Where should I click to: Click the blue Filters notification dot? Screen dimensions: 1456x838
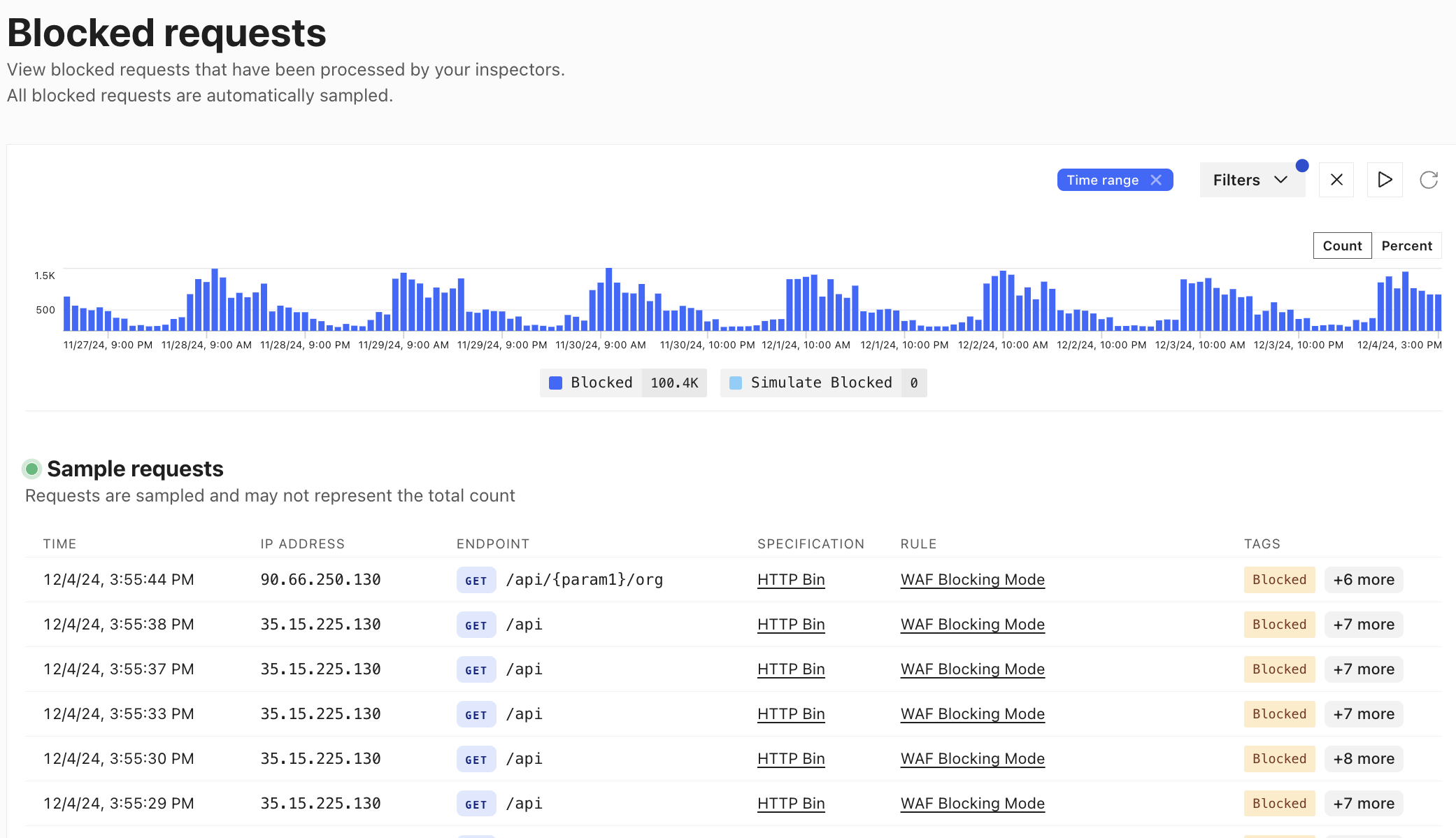(1301, 166)
